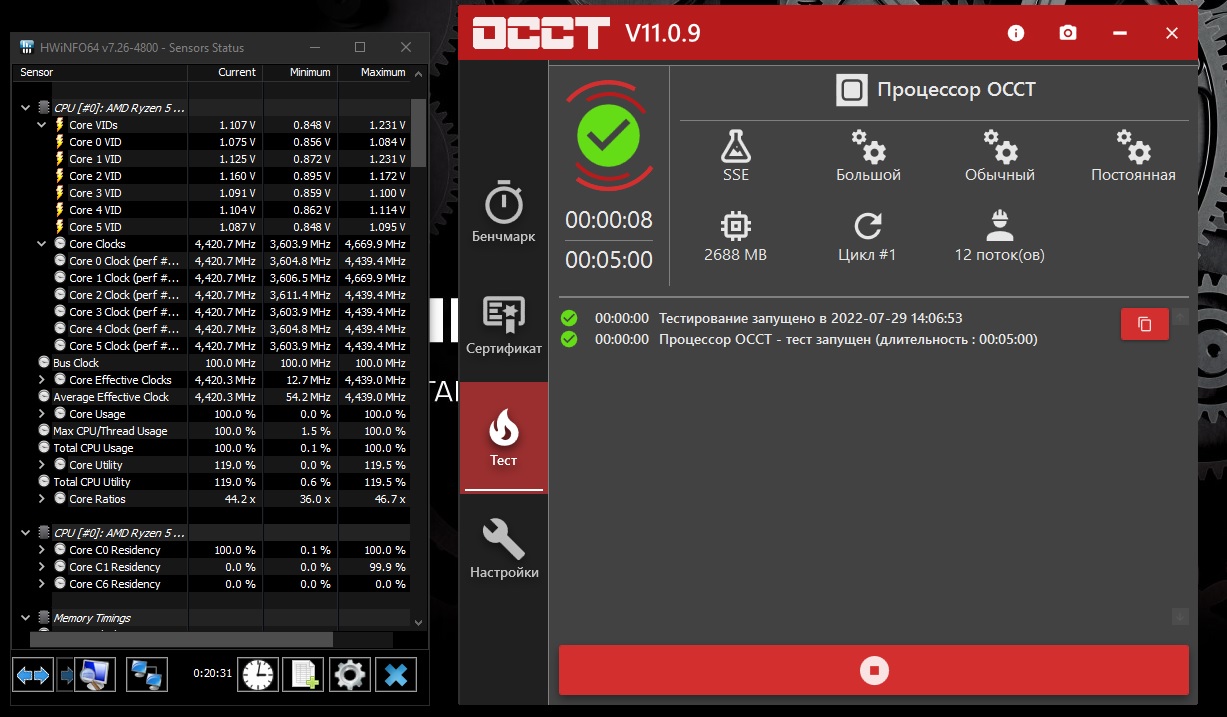
Task: Click the 00:05:00 total duration text
Action: click(609, 260)
